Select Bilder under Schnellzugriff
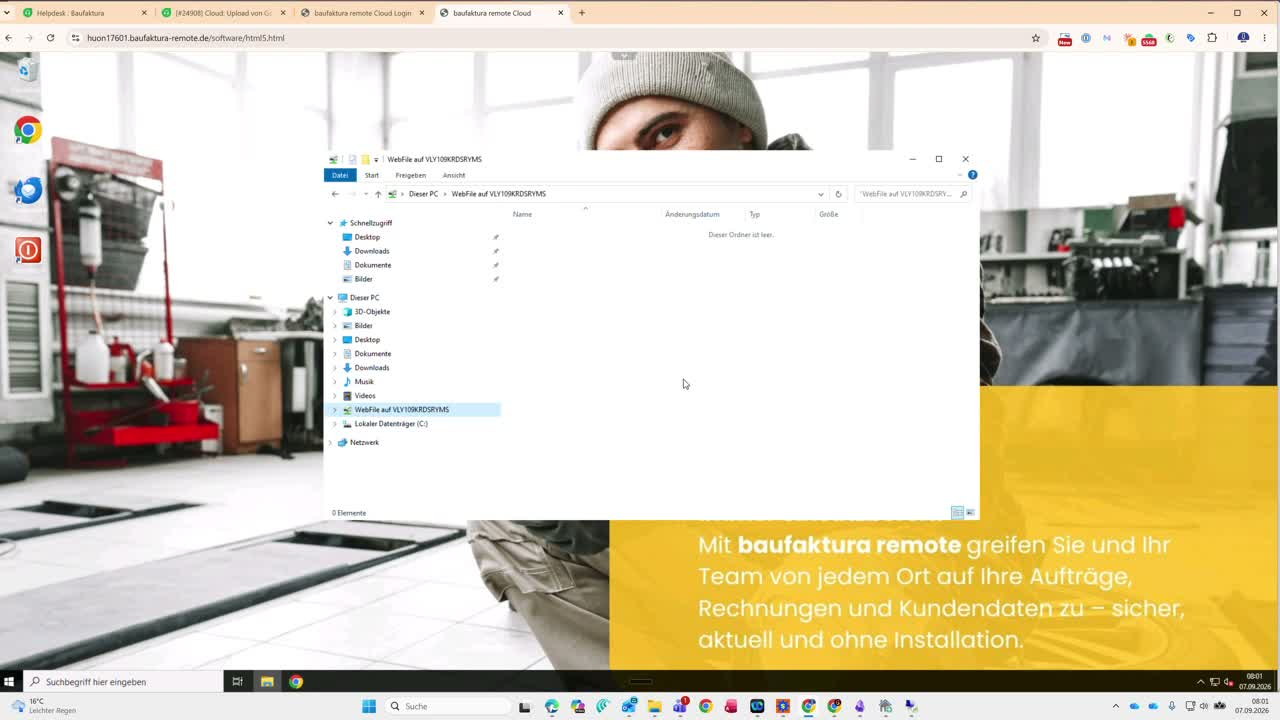This screenshot has width=1280, height=720. click(x=363, y=279)
